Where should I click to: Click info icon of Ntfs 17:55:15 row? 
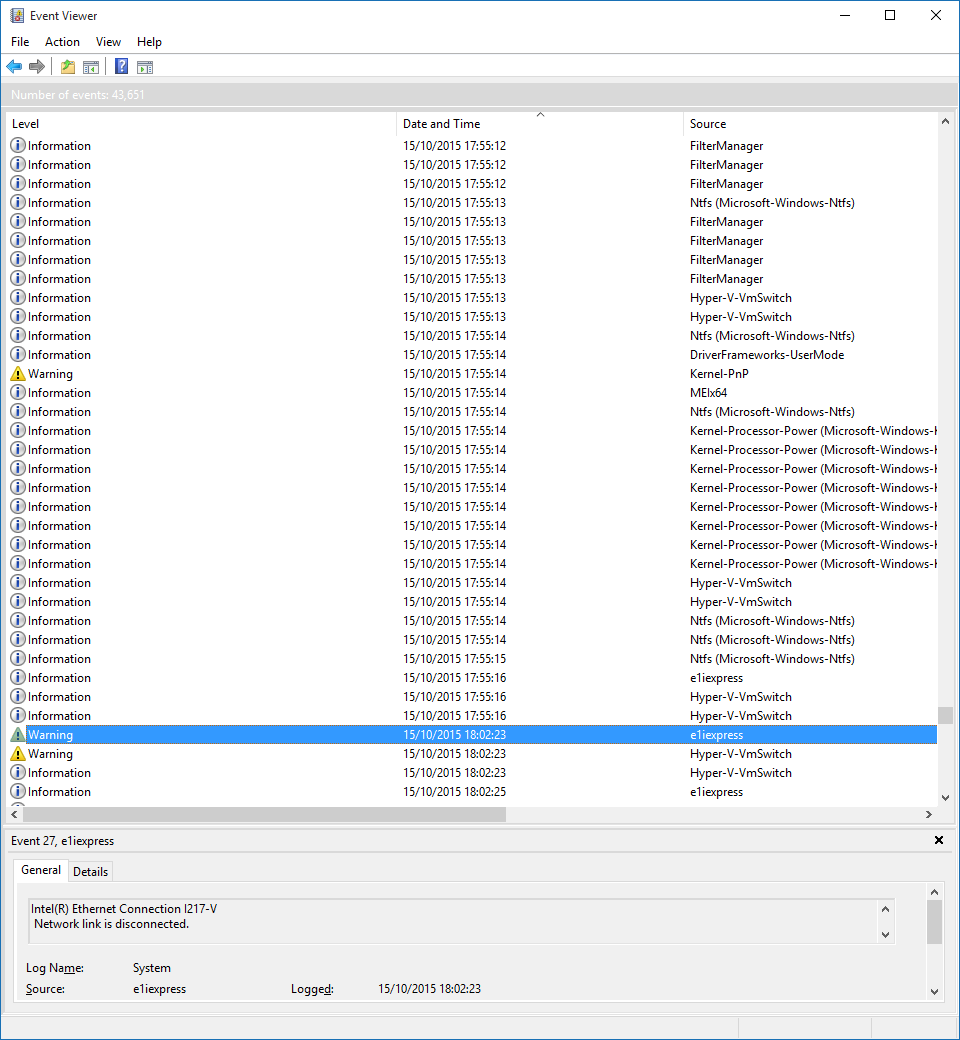18,658
